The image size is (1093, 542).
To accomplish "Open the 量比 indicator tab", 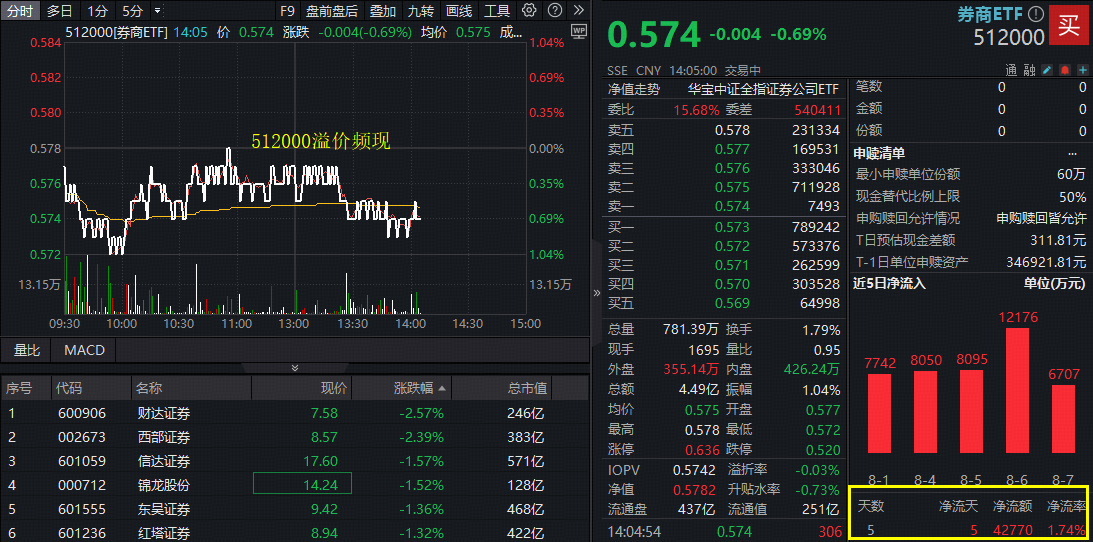I will click(27, 350).
